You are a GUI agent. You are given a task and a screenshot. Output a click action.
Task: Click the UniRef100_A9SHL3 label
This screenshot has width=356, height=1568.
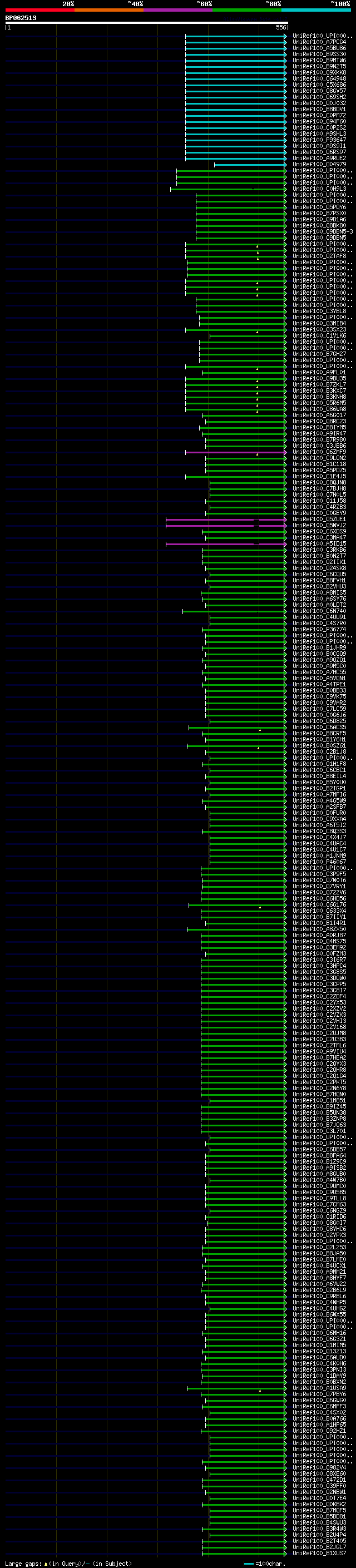click(x=319, y=134)
